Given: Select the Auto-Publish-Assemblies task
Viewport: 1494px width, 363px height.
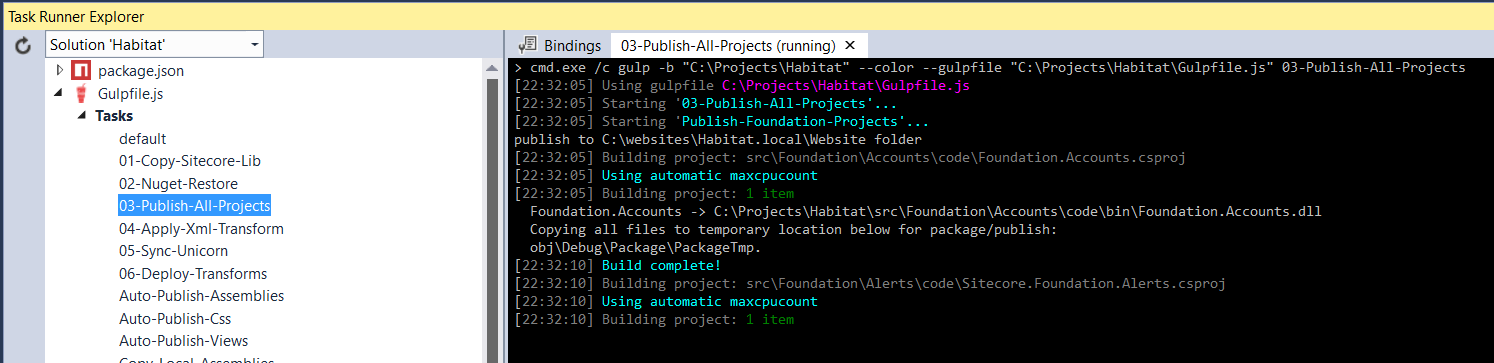Looking at the screenshot, I should [x=201, y=296].
